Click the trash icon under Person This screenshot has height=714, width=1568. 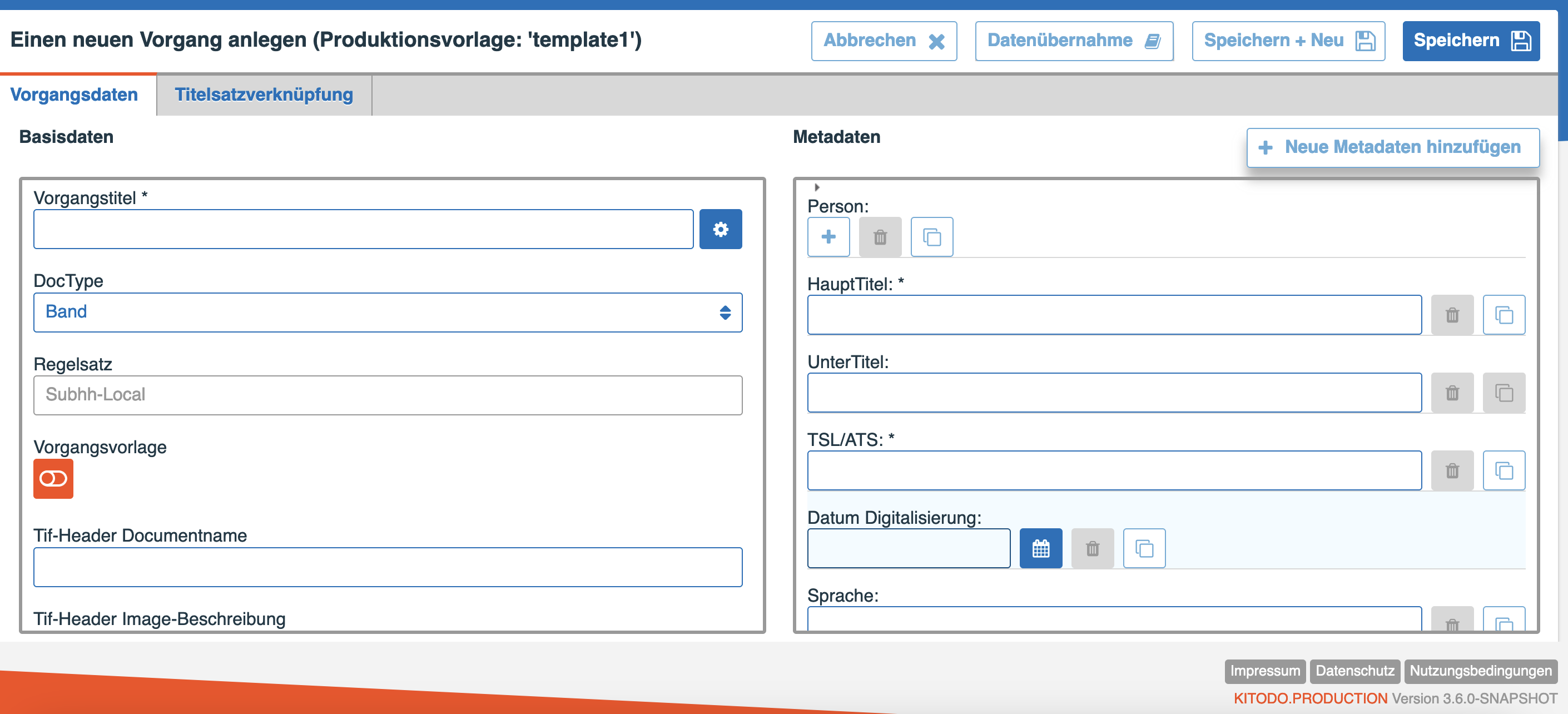[880, 237]
